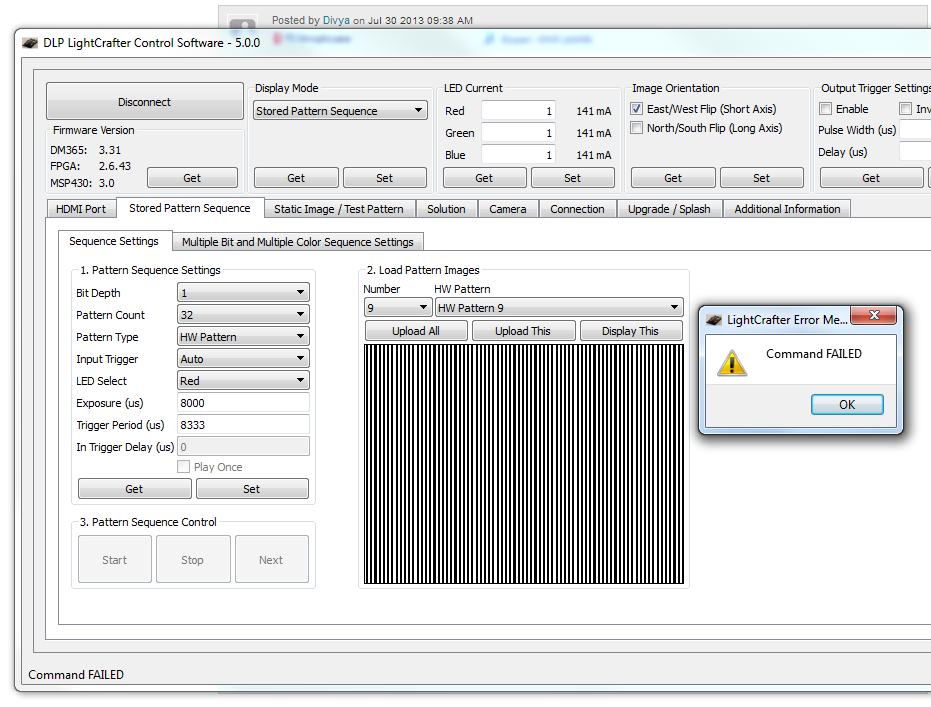Select Stored Pattern Sequence tab
Image resolution: width=931 pixels, height=707 pixels.
click(189, 208)
